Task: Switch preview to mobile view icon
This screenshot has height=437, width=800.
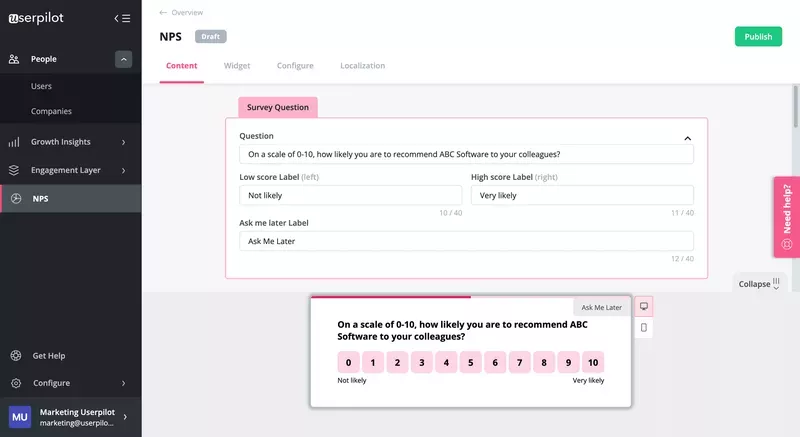Action: [x=643, y=327]
